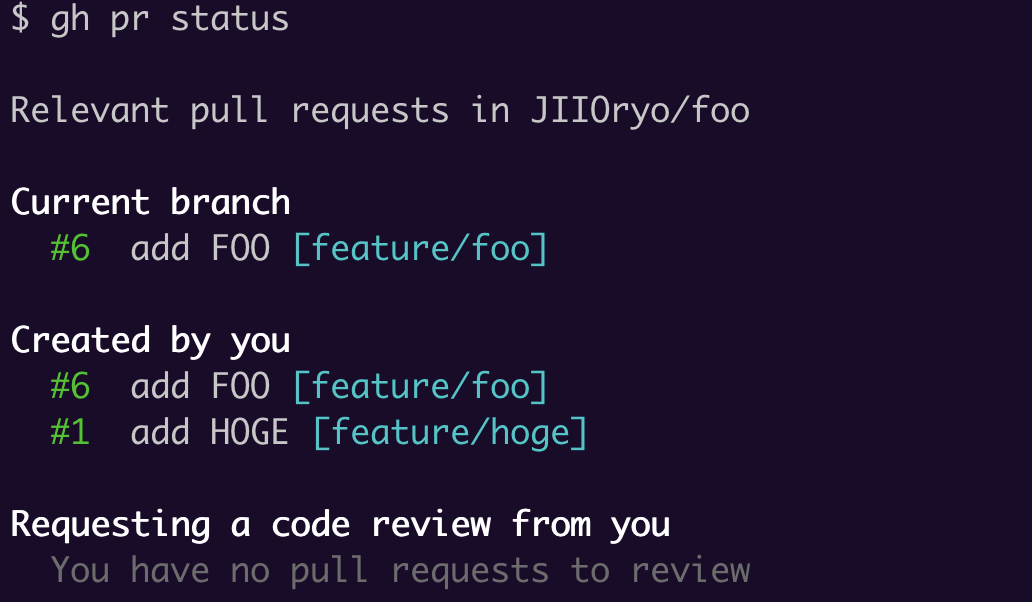Click the "Current branch" heading
The image size is (1032, 602).
150,202
